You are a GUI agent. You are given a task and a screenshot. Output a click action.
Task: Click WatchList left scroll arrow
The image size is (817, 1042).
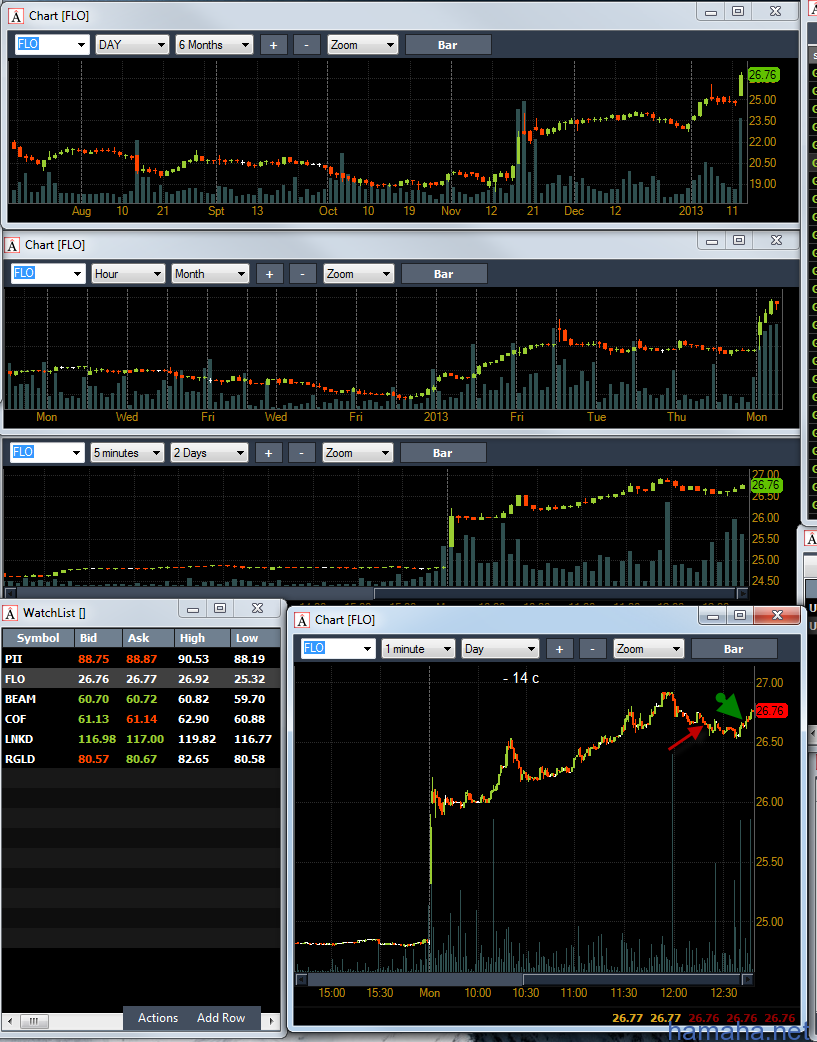click(x=9, y=1021)
